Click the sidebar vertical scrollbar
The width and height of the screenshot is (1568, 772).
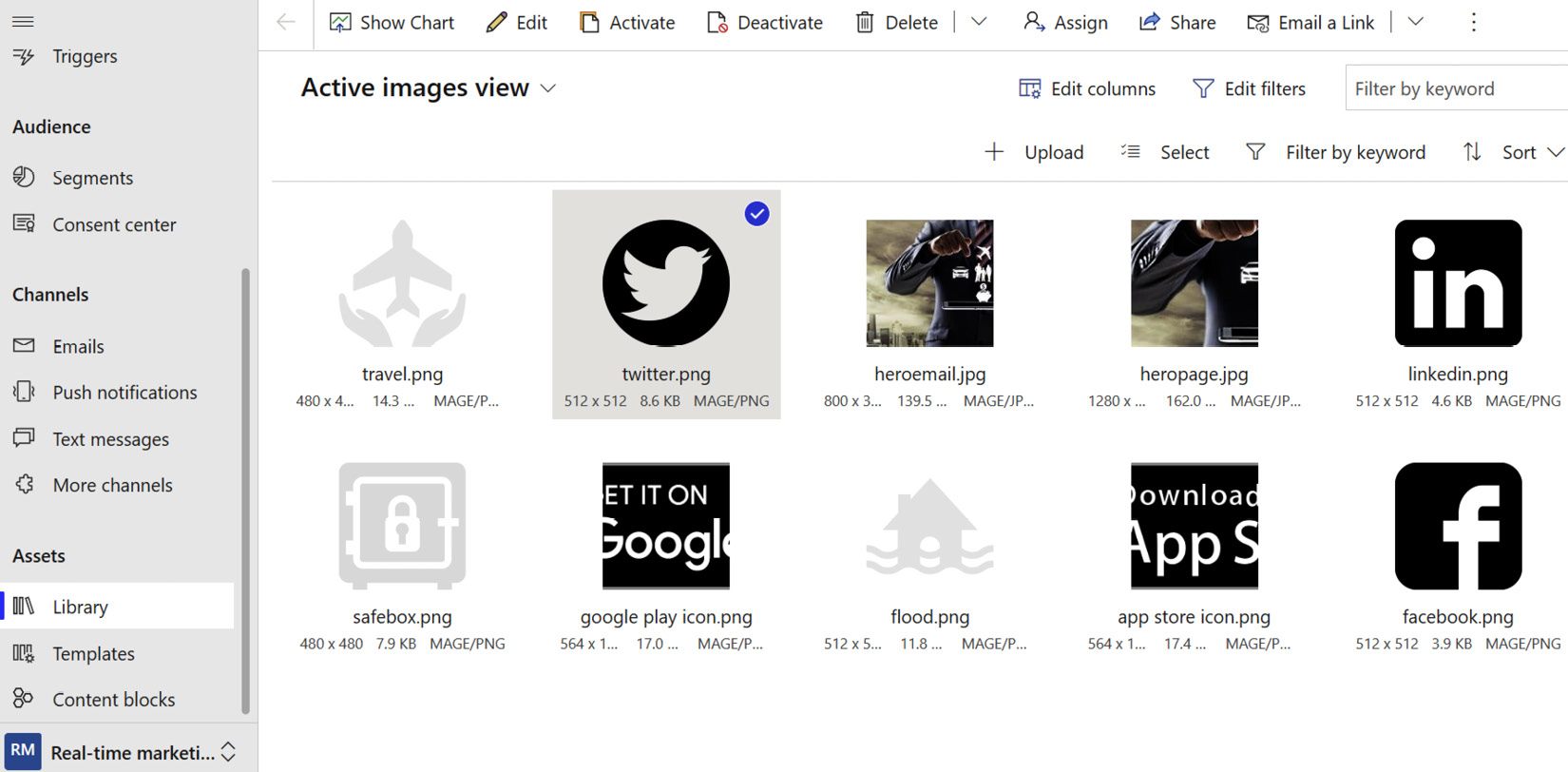click(246, 490)
